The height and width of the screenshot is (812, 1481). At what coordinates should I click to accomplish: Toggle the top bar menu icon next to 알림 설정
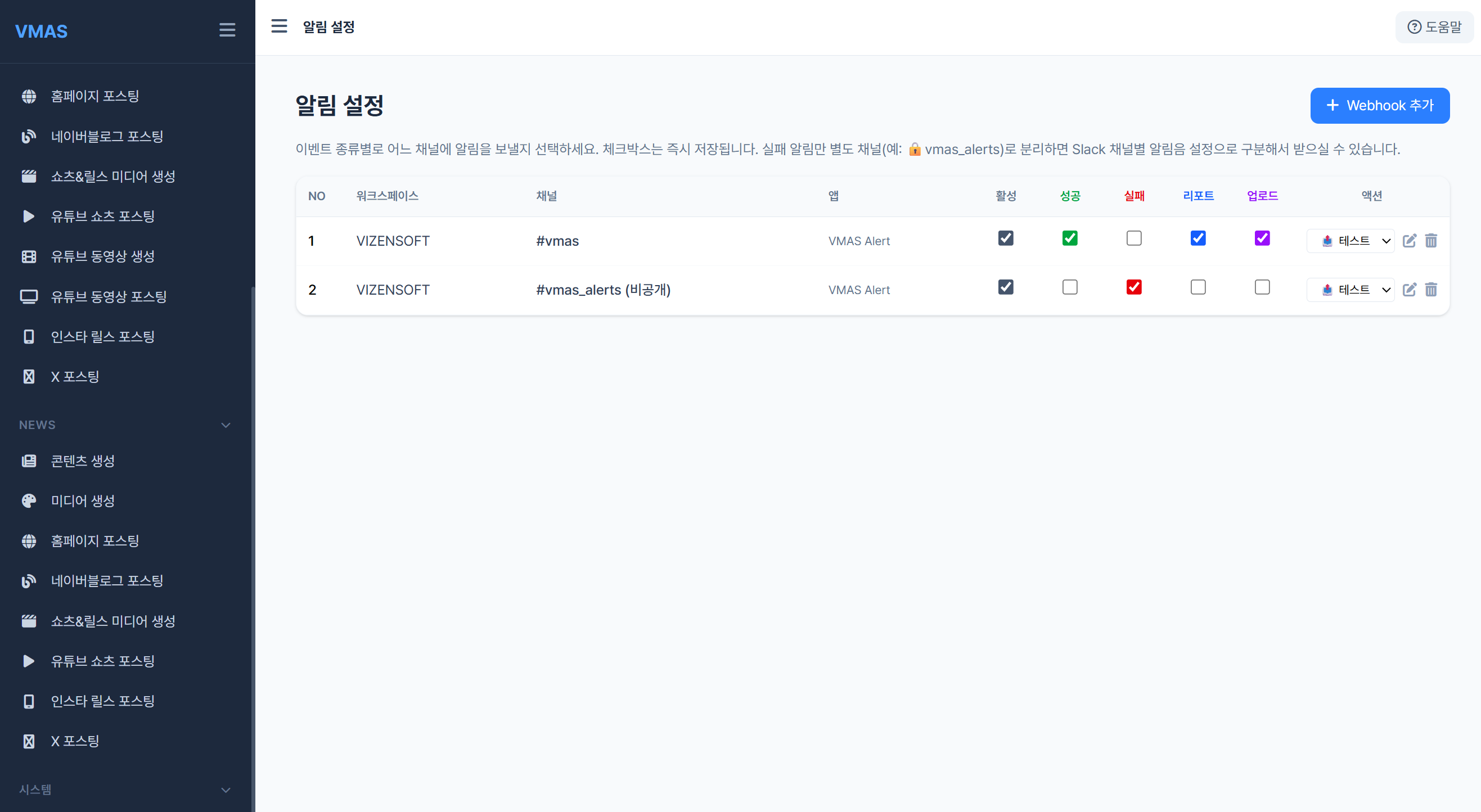(279, 26)
